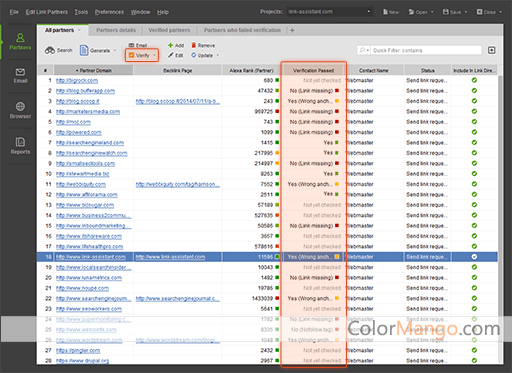Click the Remove partner icon
512x373 pixels.
coord(193,45)
